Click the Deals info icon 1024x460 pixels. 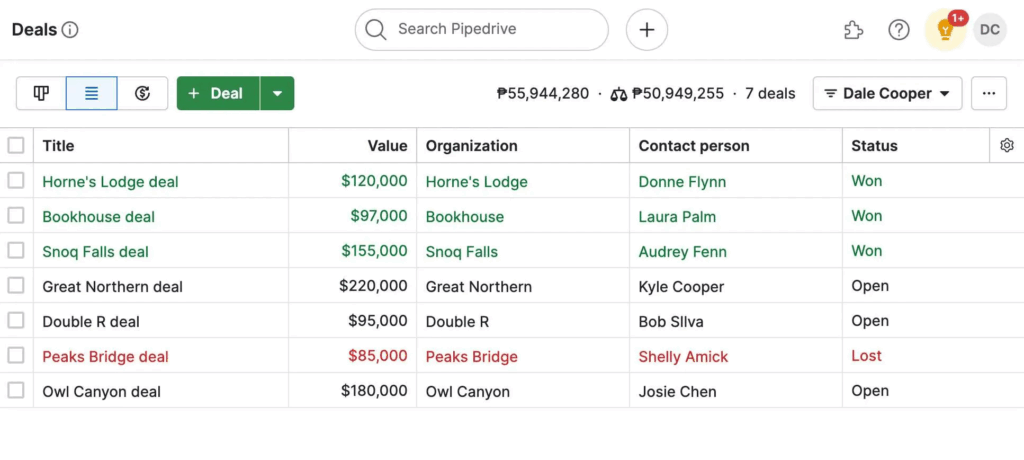point(70,30)
